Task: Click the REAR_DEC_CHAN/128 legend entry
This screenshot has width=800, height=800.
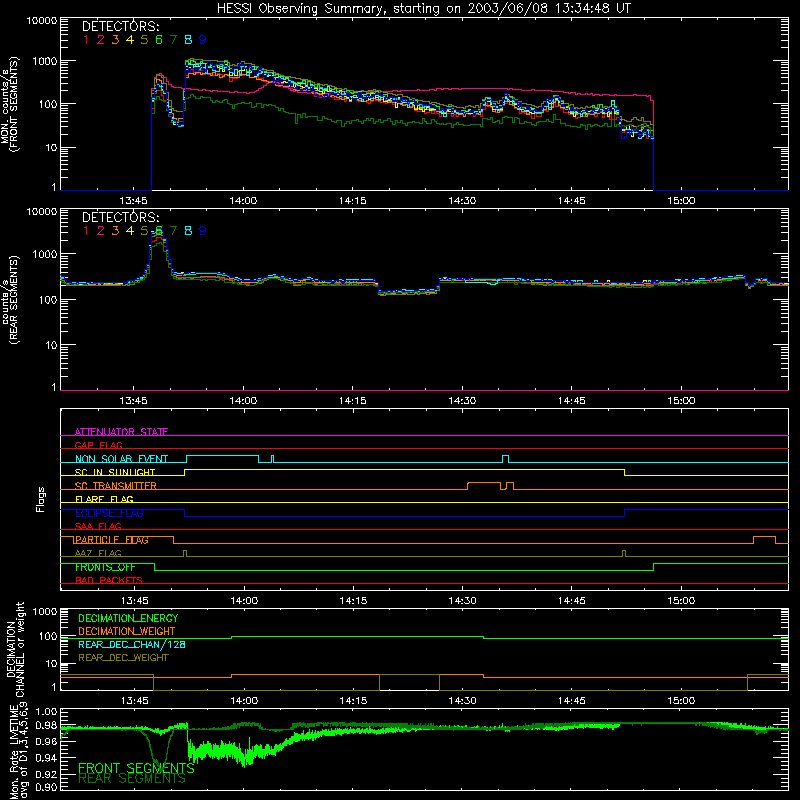Action: click(132, 644)
